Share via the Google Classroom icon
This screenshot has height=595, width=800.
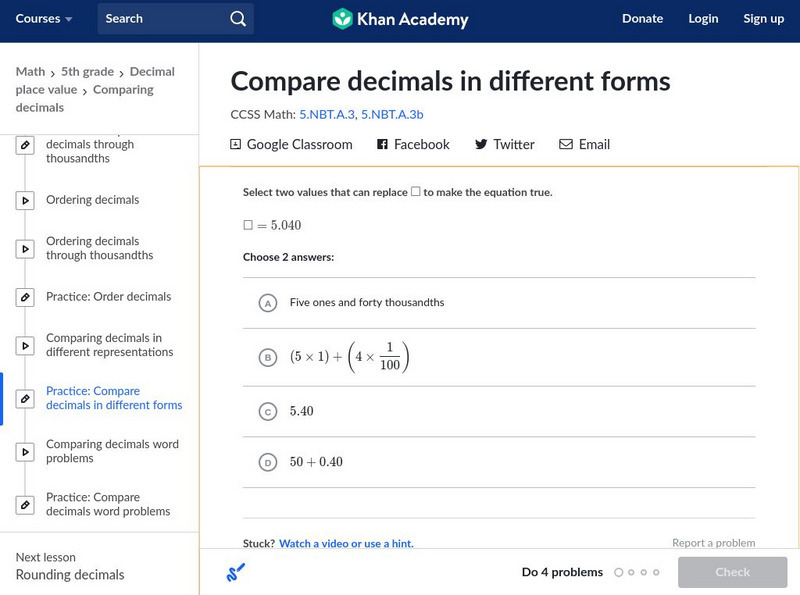click(x=236, y=145)
